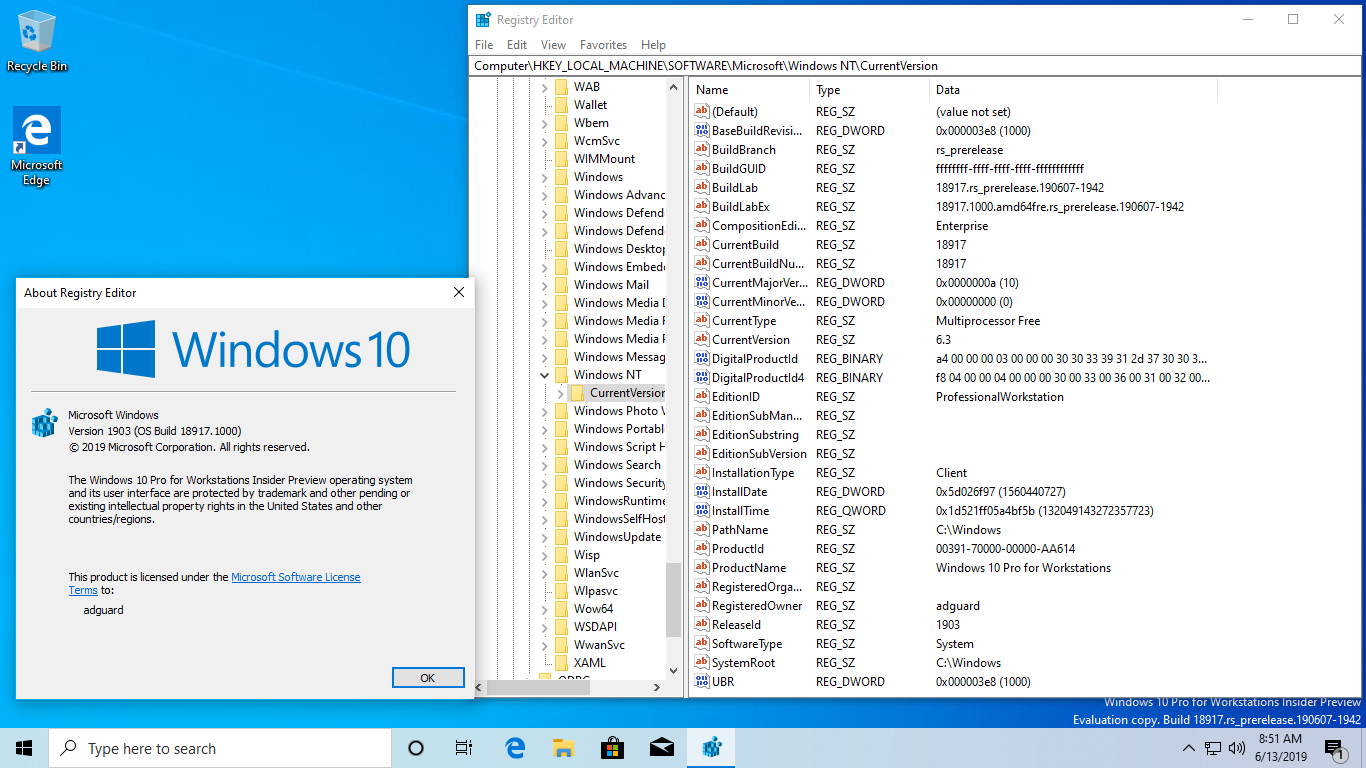The image size is (1366, 768).
Task: Select the Windows Mail tree item
Action: point(611,285)
